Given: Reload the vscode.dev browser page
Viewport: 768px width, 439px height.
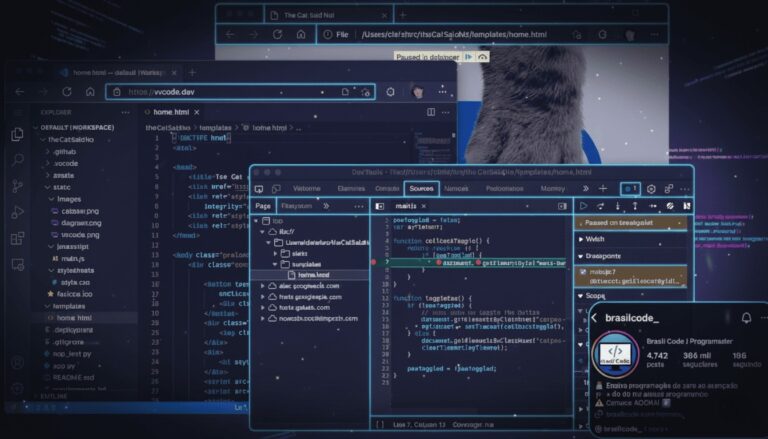Looking at the screenshot, I should [x=67, y=92].
